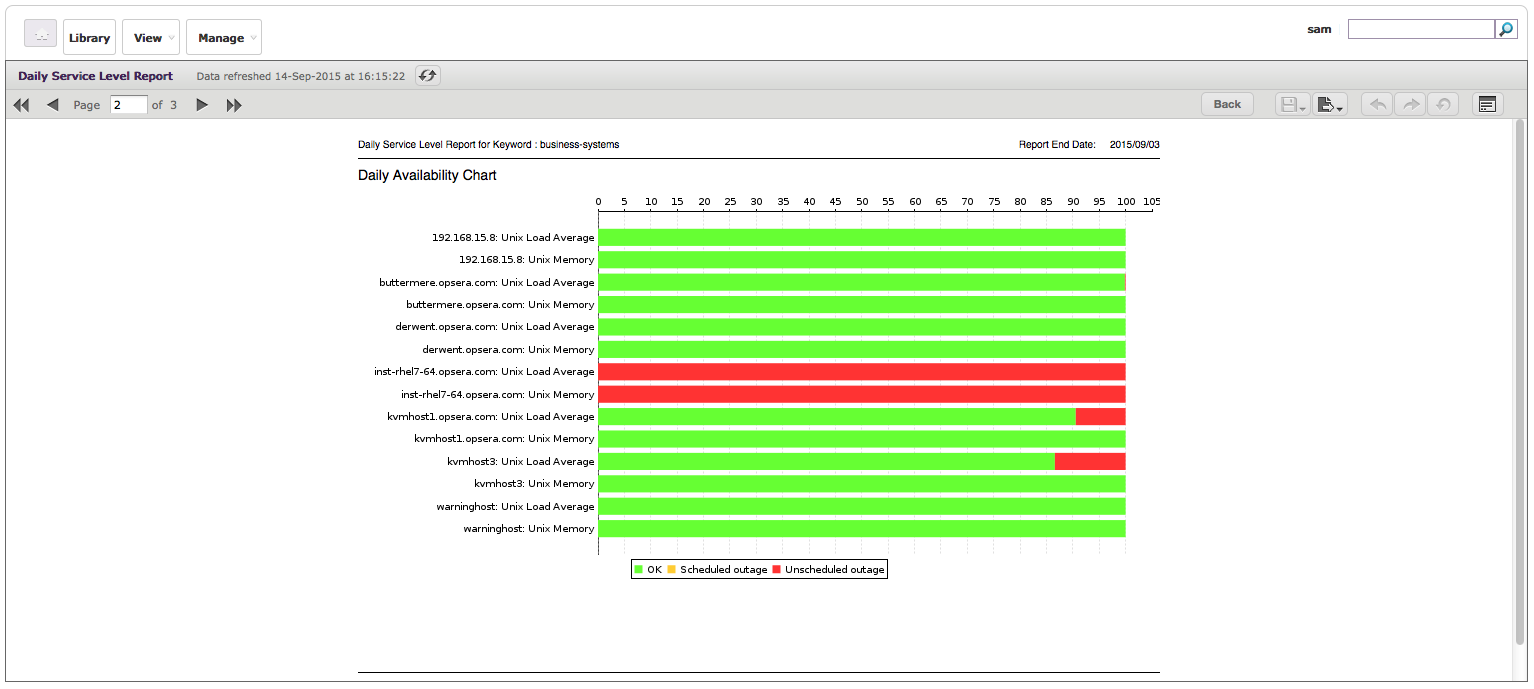The image size is (1534, 689).
Task: Open the input controls options icon
Action: click(x=1487, y=104)
